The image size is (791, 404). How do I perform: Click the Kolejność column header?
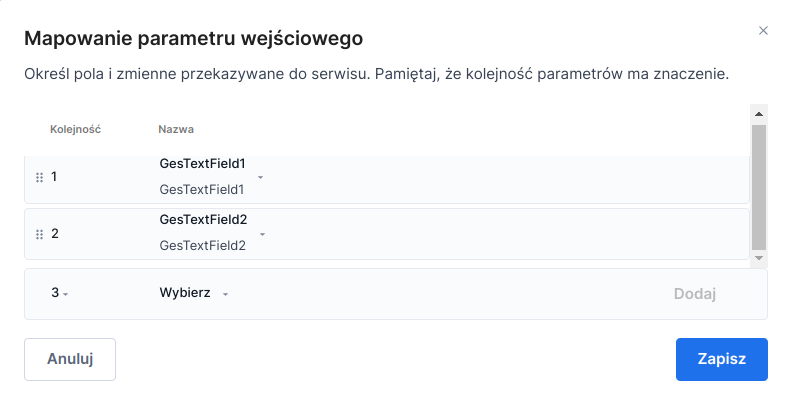pyautogui.click(x=75, y=129)
